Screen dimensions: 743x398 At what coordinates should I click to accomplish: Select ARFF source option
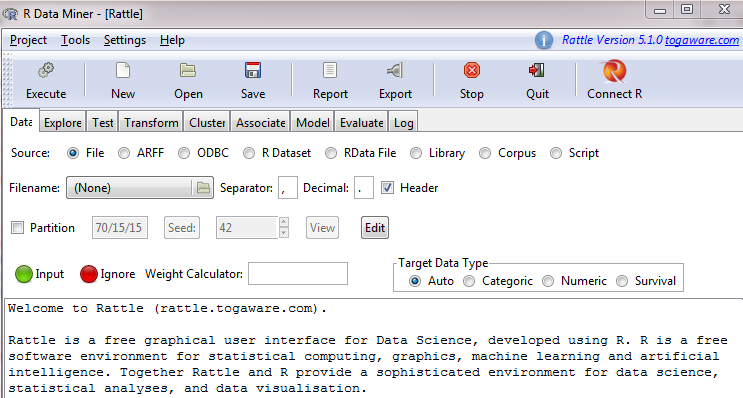124,153
